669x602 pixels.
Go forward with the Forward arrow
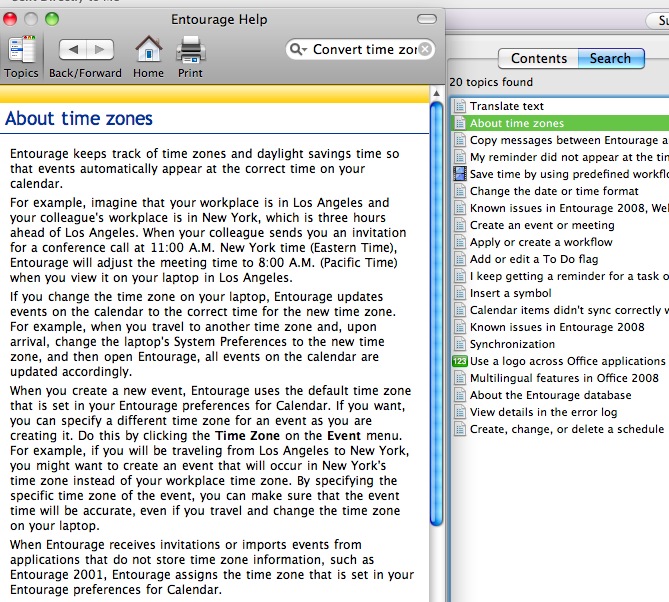100,49
